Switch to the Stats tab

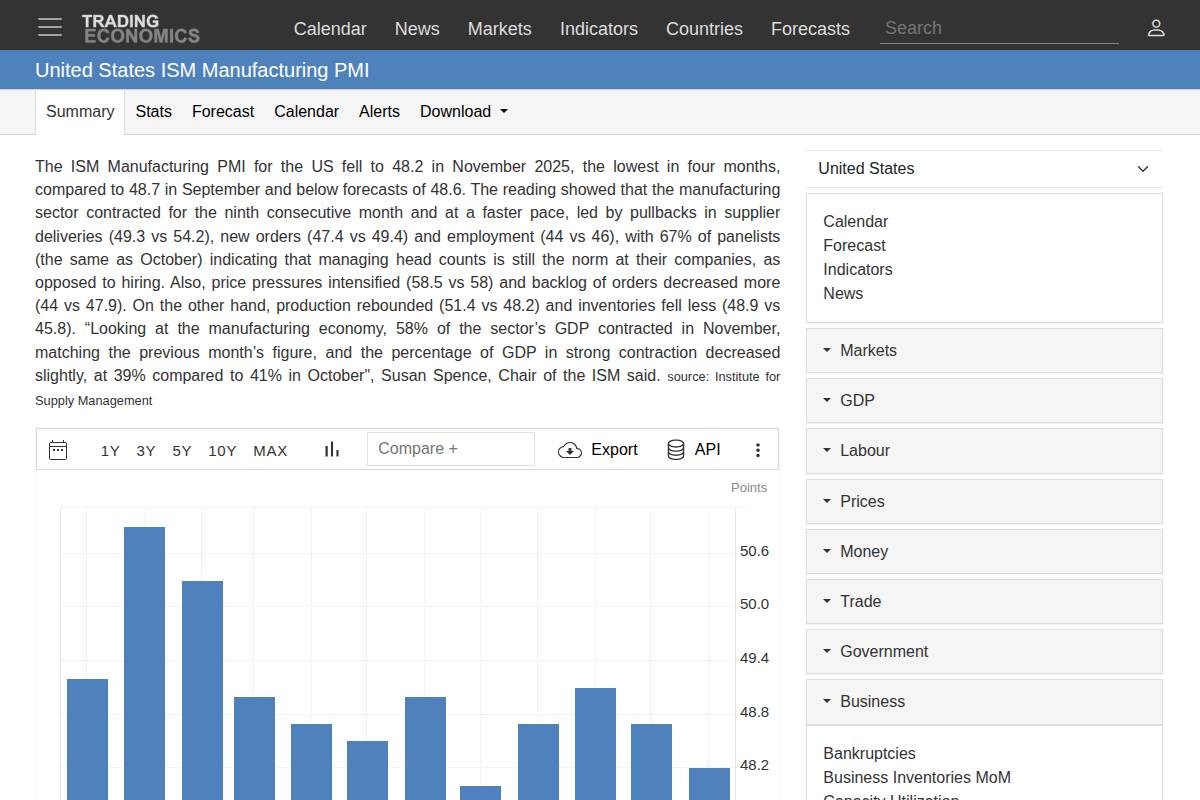coord(153,111)
